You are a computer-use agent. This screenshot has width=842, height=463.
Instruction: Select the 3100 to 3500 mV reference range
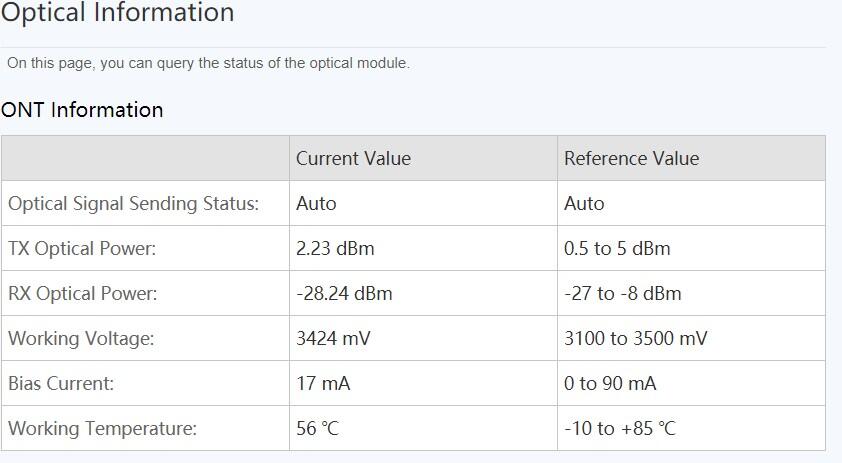pyautogui.click(x=635, y=338)
